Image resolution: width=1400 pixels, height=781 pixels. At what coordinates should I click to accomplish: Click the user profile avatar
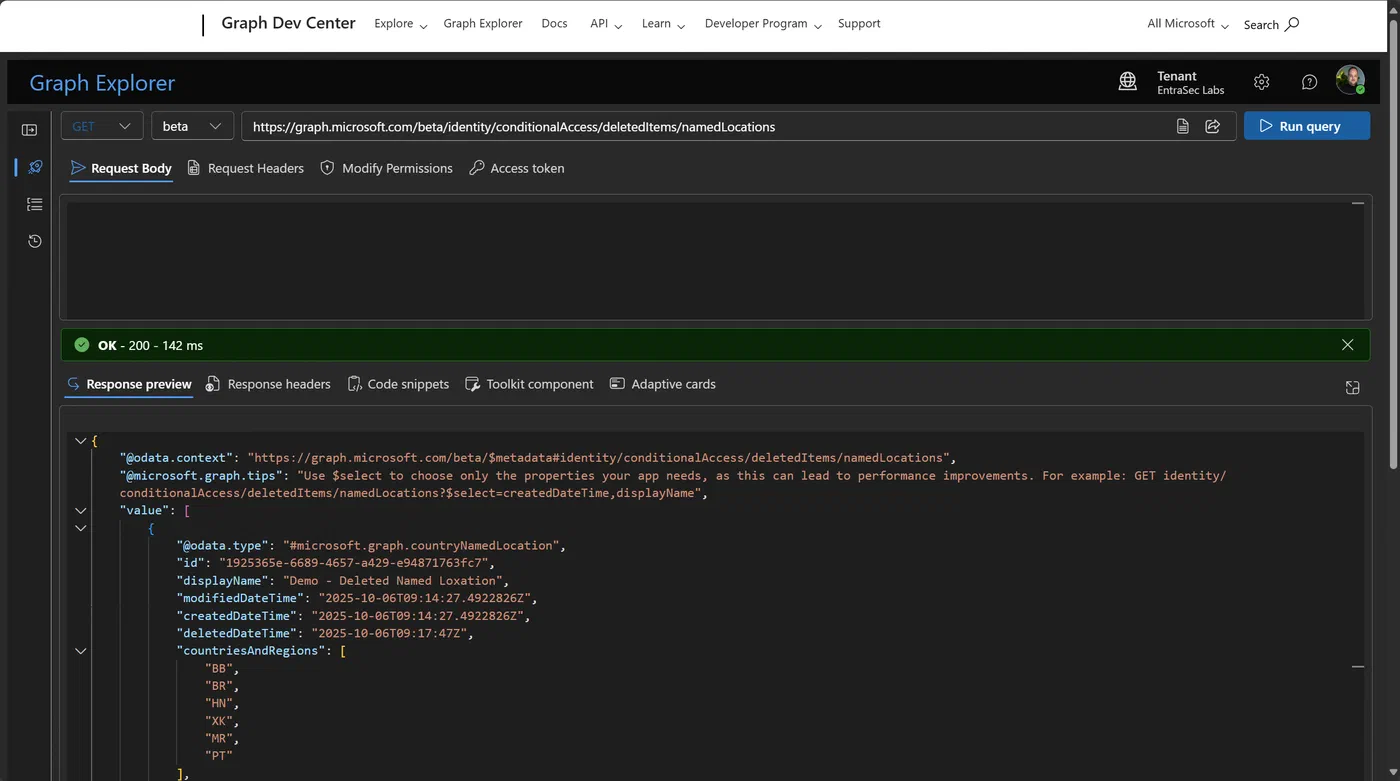(1350, 80)
